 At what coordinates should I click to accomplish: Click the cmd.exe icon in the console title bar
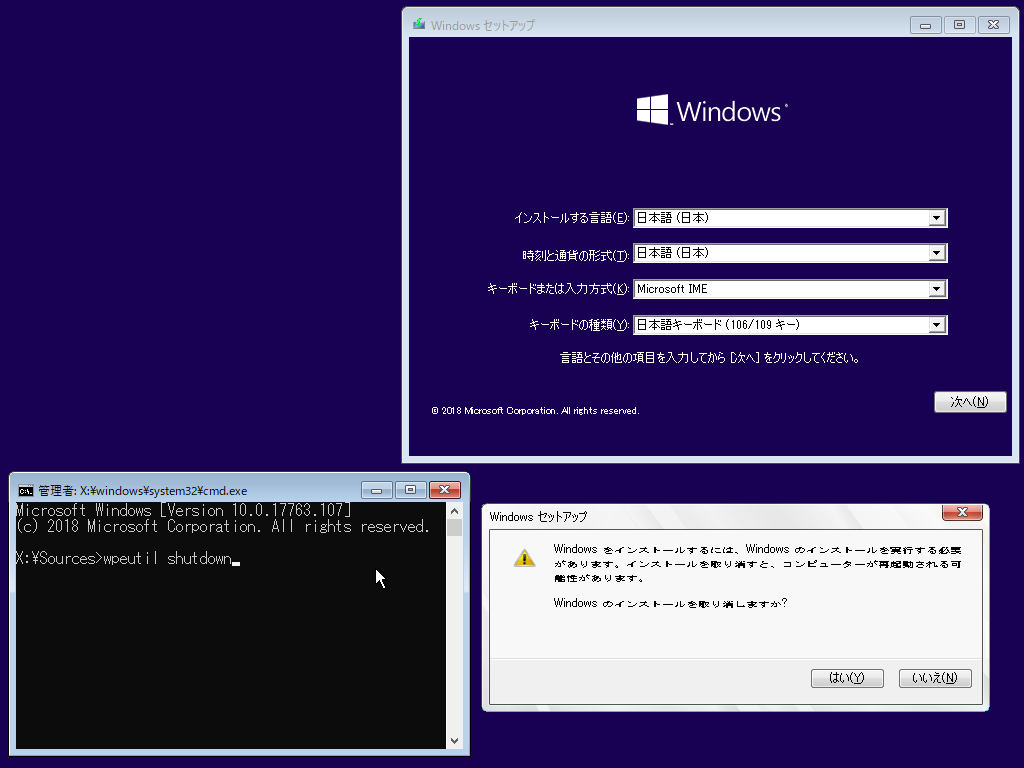click(25, 490)
